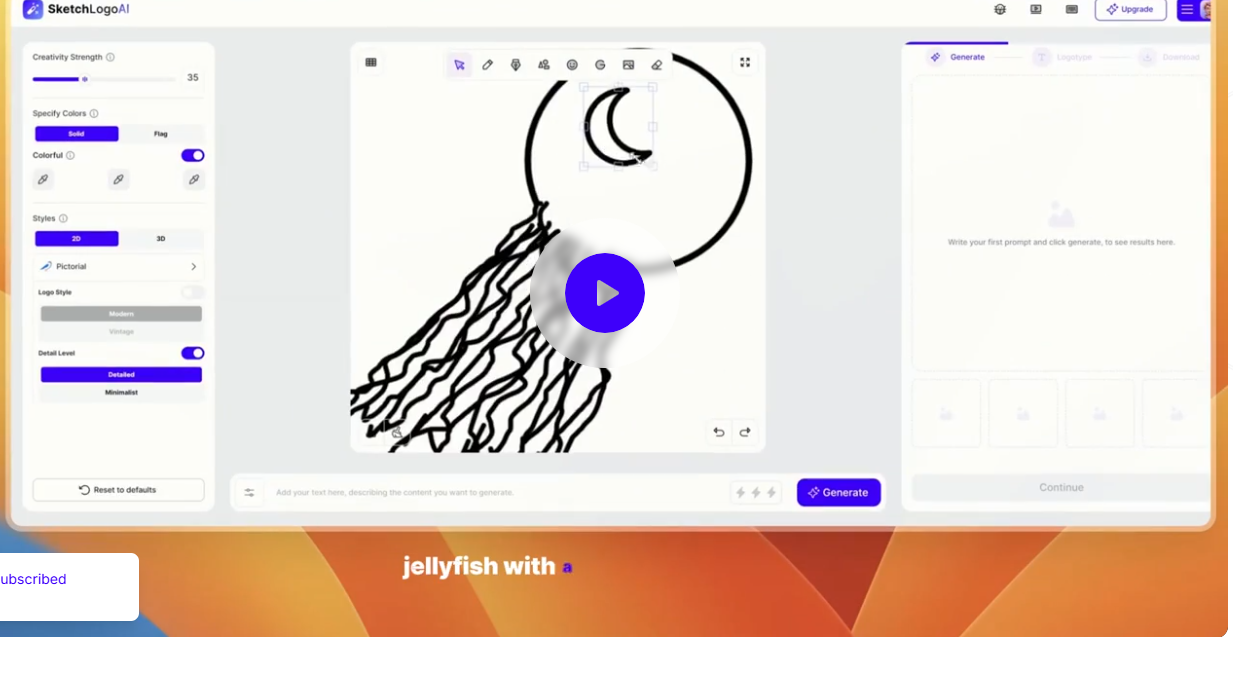The width and height of the screenshot is (1233, 675).
Task: Choose the Pen tool in the canvas toolbar
Action: 516,63
